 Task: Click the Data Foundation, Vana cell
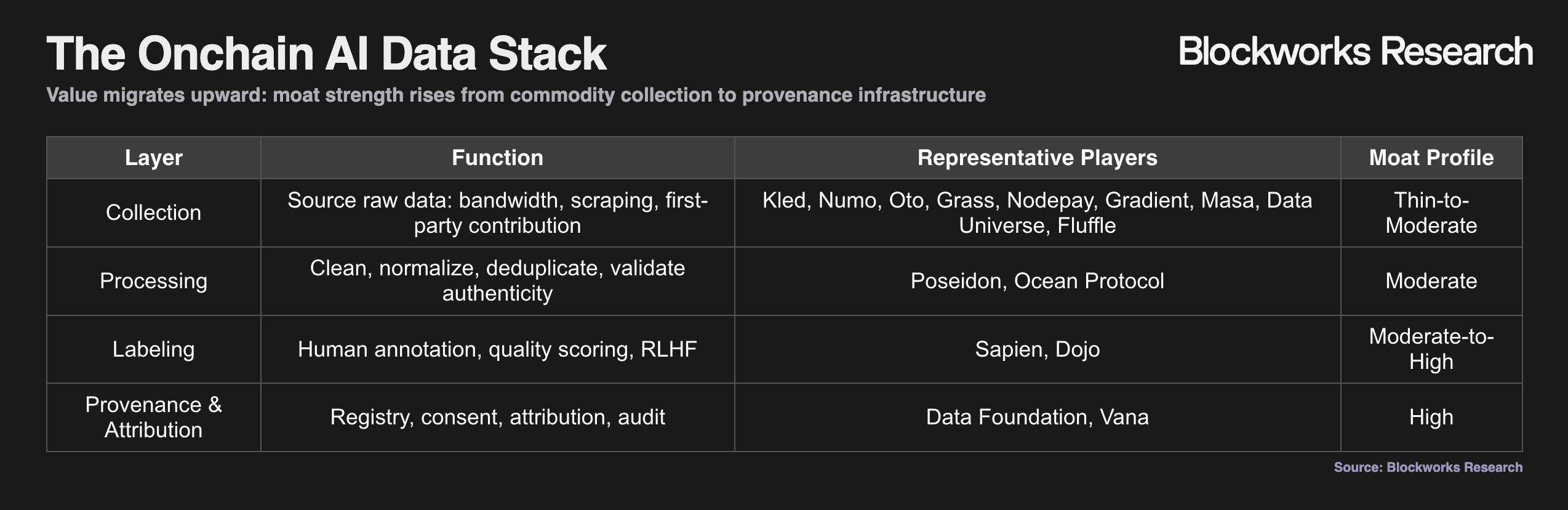pyautogui.click(x=1038, y=417)
